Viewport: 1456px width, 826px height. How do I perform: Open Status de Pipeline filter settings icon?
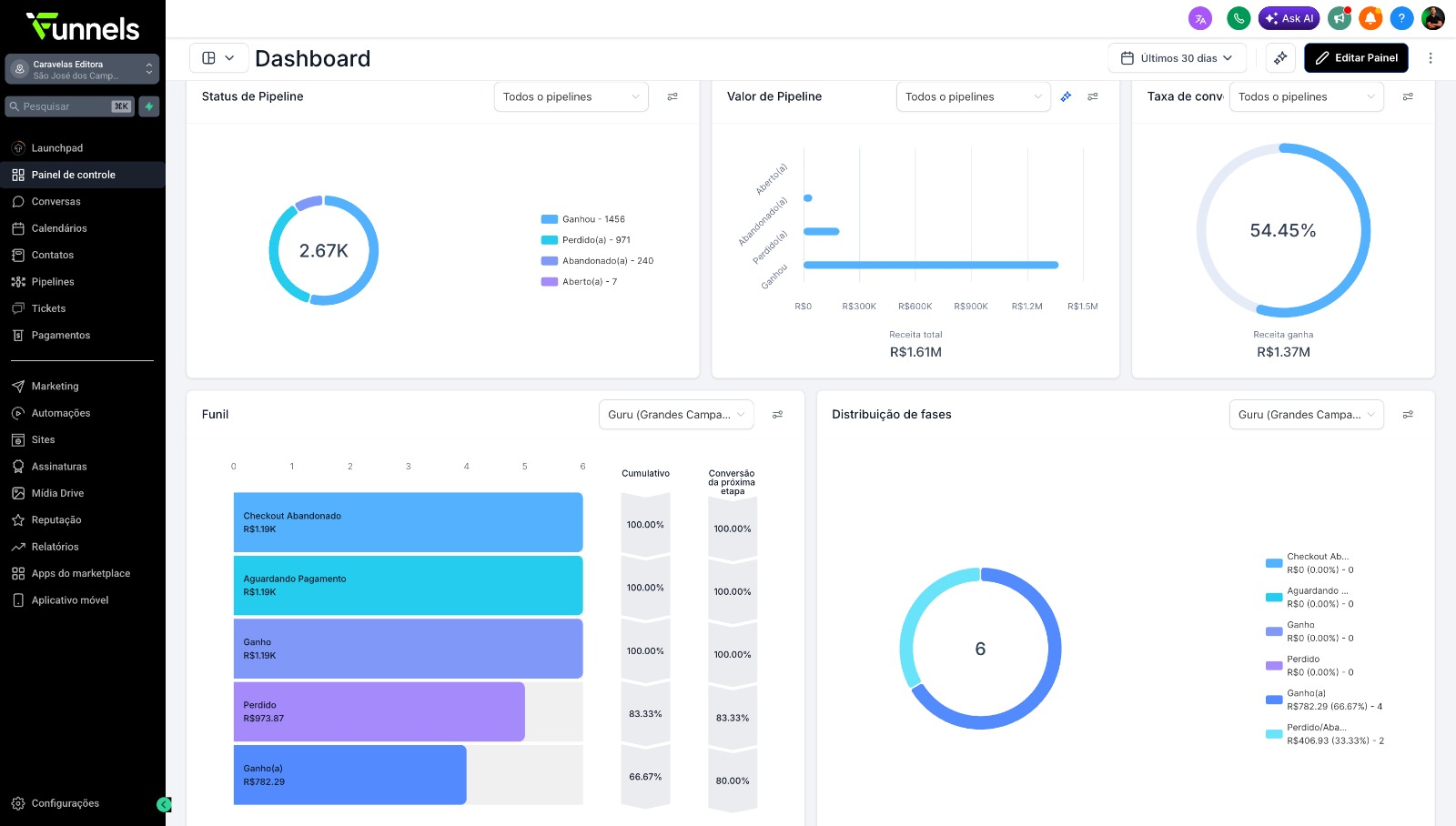point(672,96)
